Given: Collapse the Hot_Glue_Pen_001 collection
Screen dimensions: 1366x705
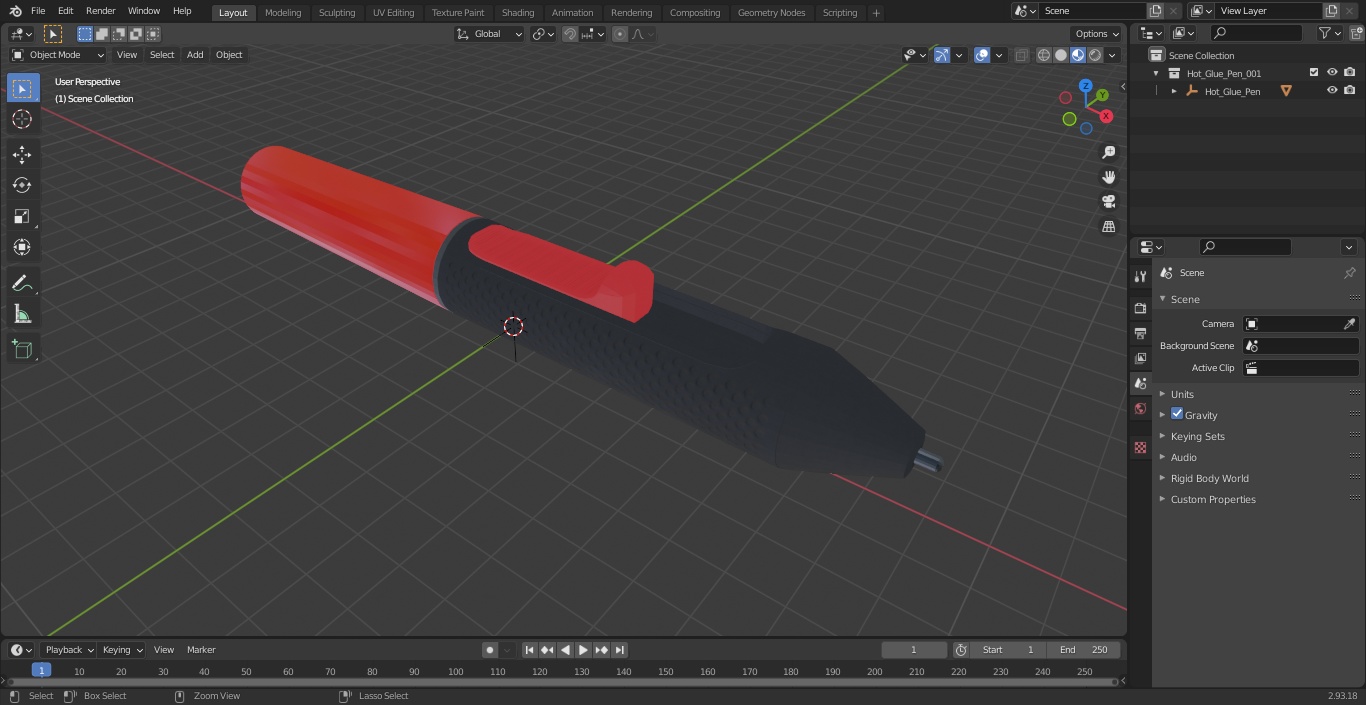Looking at the screenshot, I should 1156,73.
